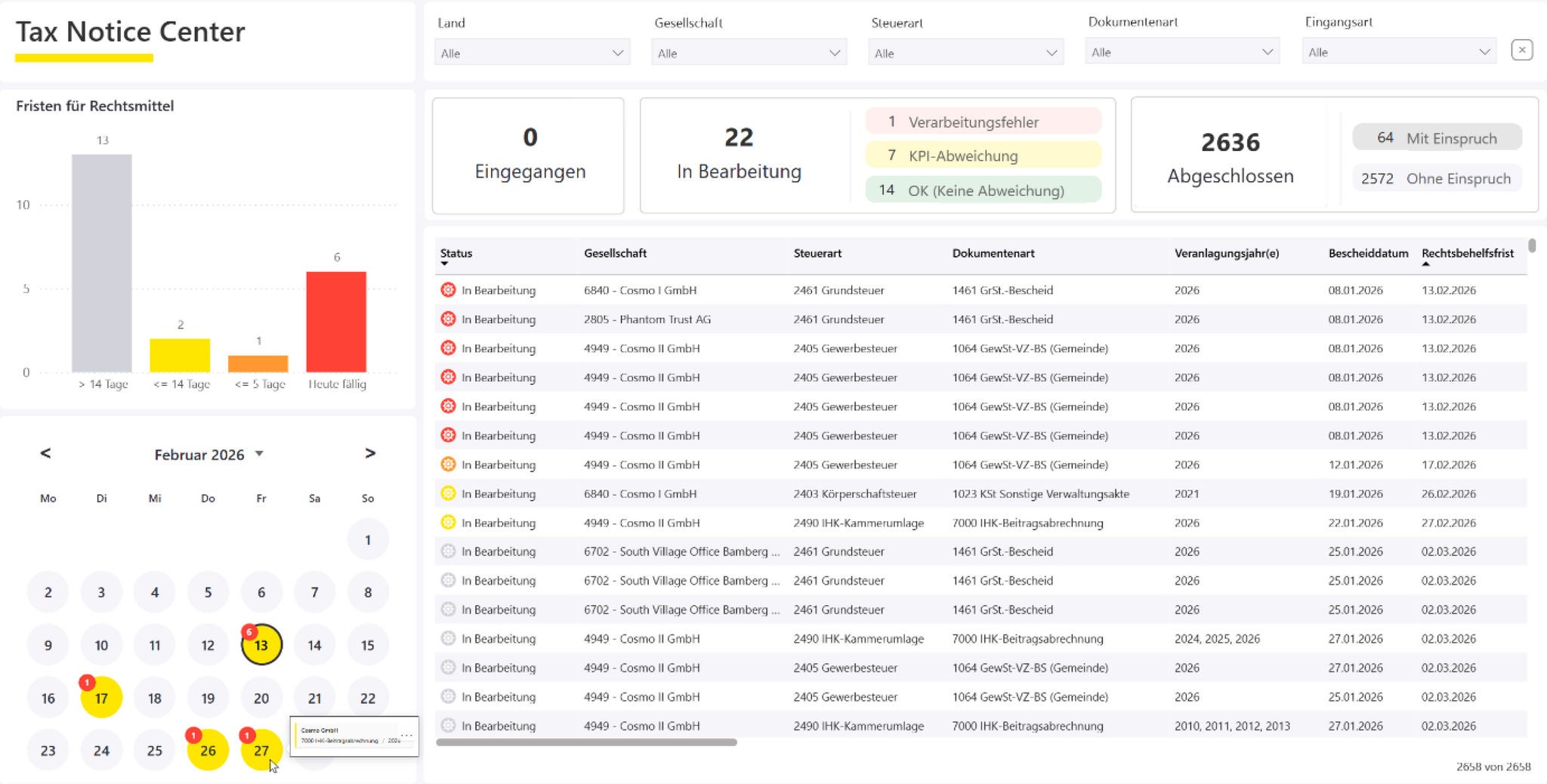Image resolution: width=1547 pixels, height=784 pixels.
Task: Click '2010, 2011, 2012, 2013' cell
Action: tap(1232, 726)
